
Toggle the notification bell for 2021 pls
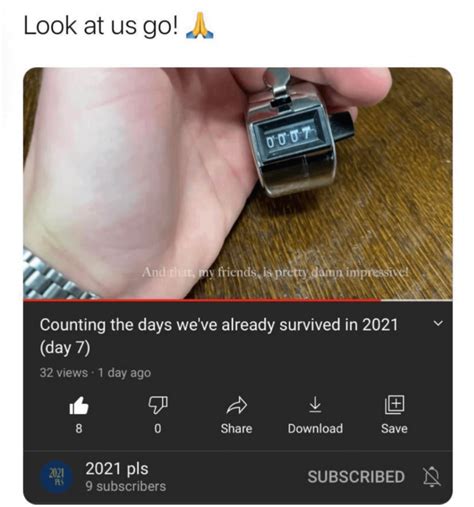click(431, 477)
